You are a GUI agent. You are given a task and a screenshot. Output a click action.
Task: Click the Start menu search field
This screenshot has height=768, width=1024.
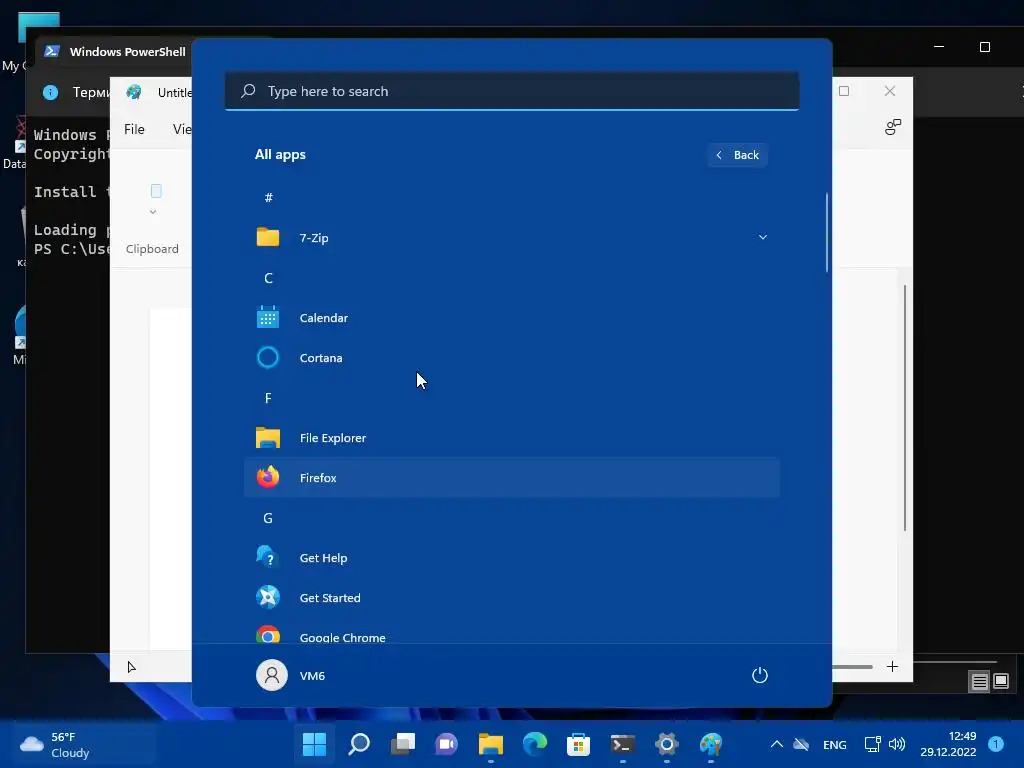[x=512, y=91]
